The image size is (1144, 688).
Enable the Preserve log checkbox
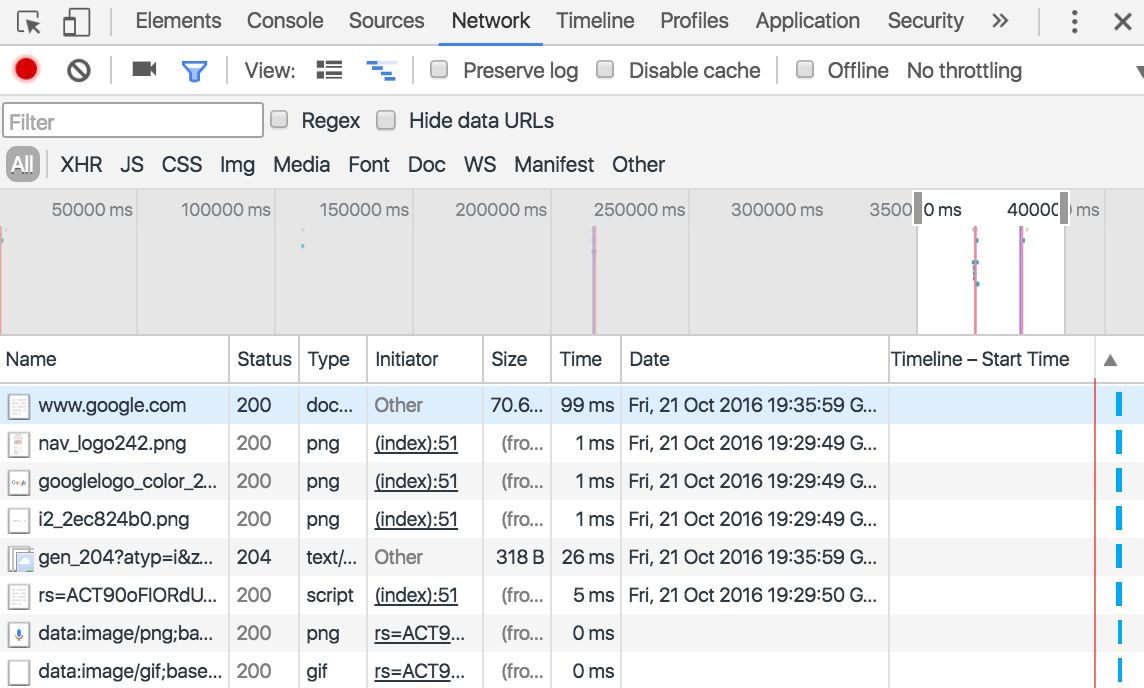click(x=438, y=69)
